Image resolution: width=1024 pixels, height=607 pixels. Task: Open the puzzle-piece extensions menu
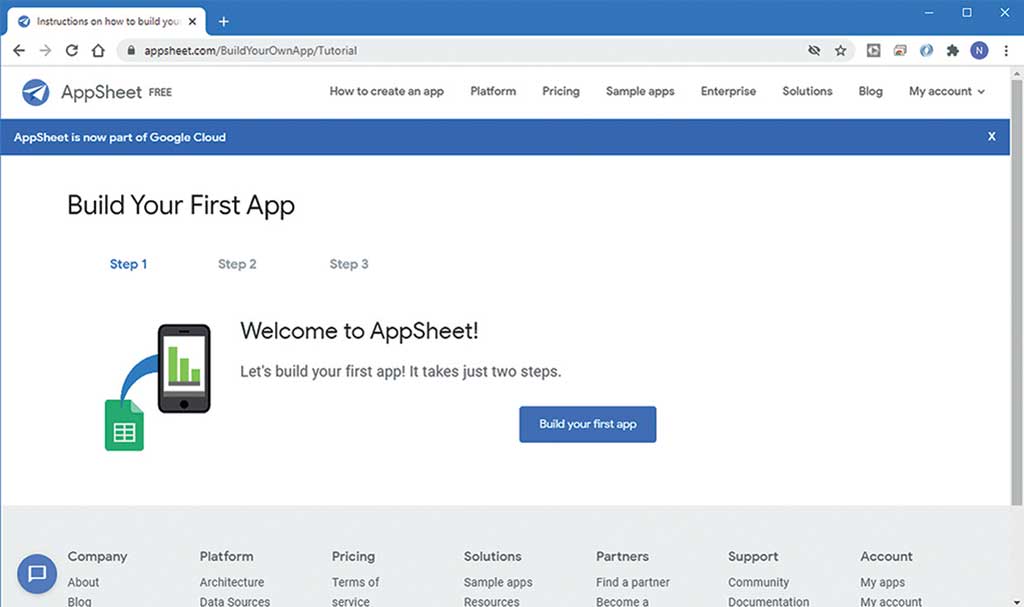(x=953, y=50)
